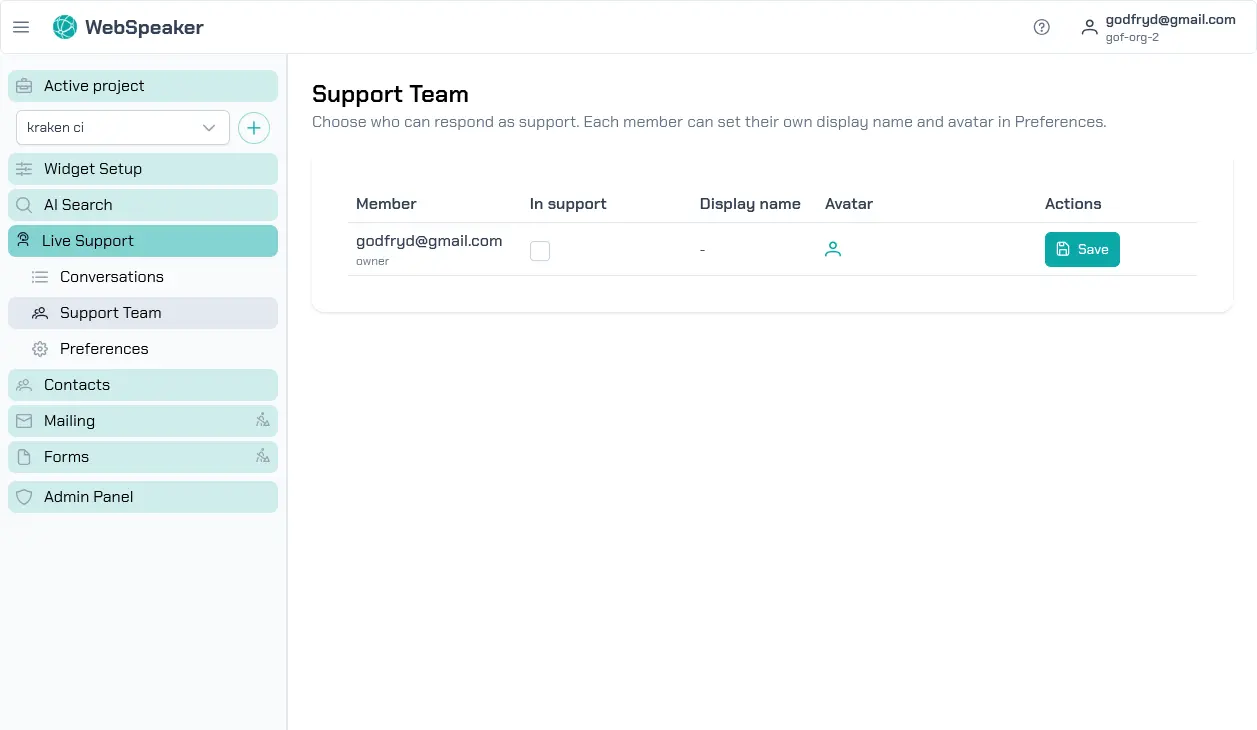Click the user account icon in the header

1089,27
